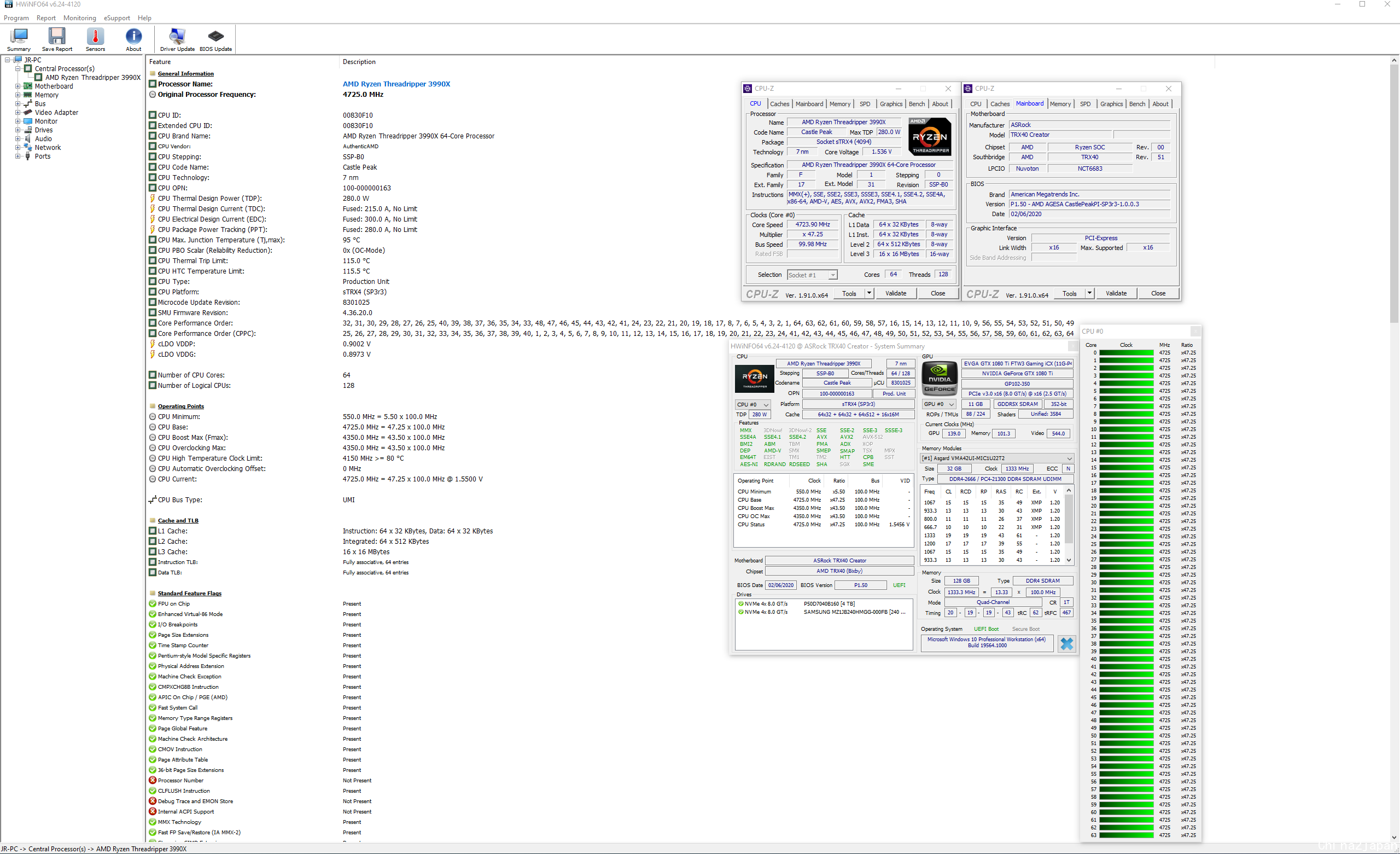This screenshot has width=1400, height=854.
Task: Click Close button in the first CPU-Z window
Action: pos(938,293)
